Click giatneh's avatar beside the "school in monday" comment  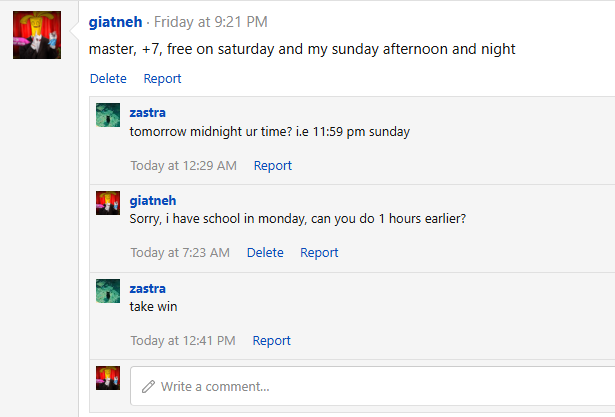(108, 203)
